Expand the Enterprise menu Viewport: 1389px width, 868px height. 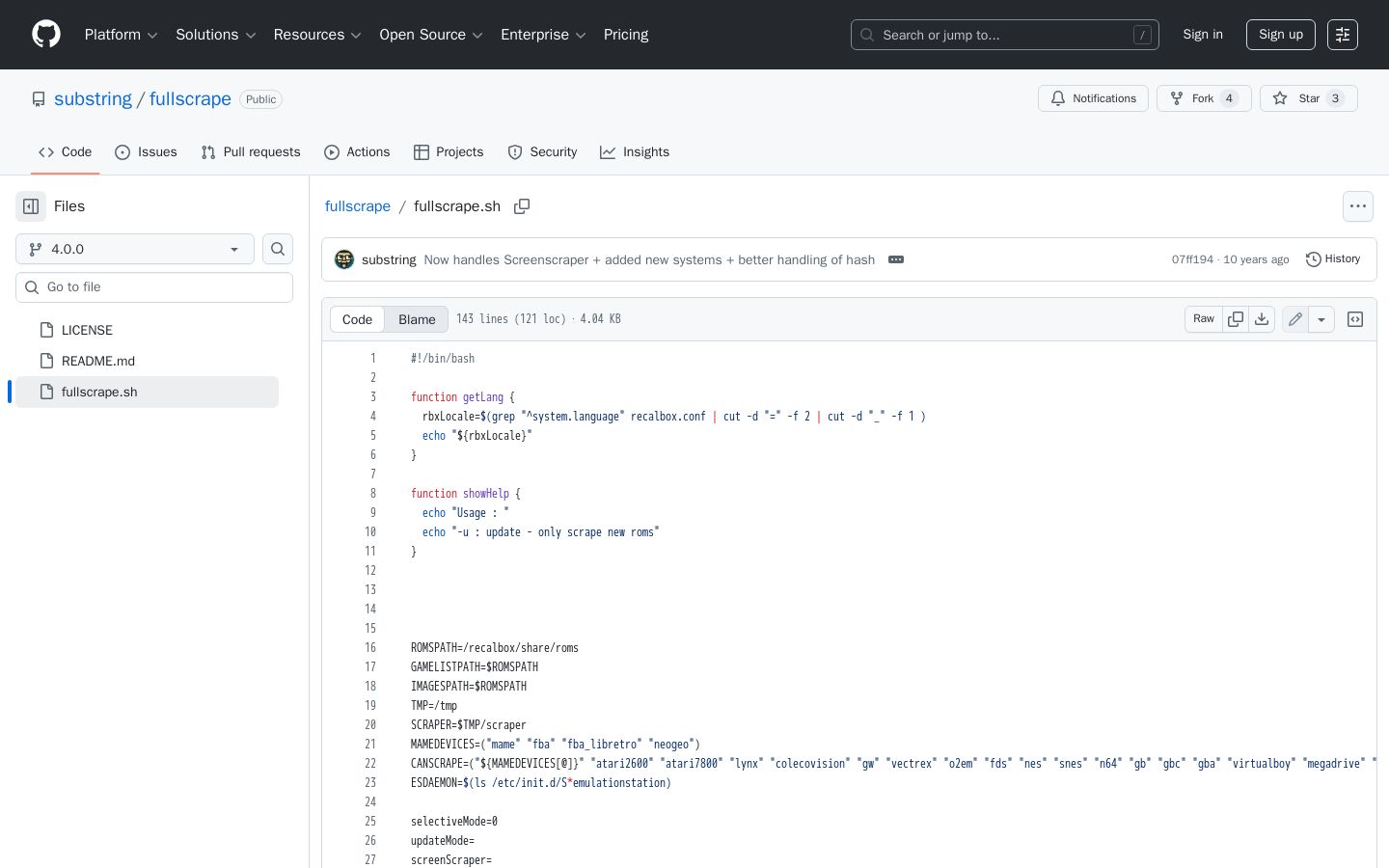543,35
